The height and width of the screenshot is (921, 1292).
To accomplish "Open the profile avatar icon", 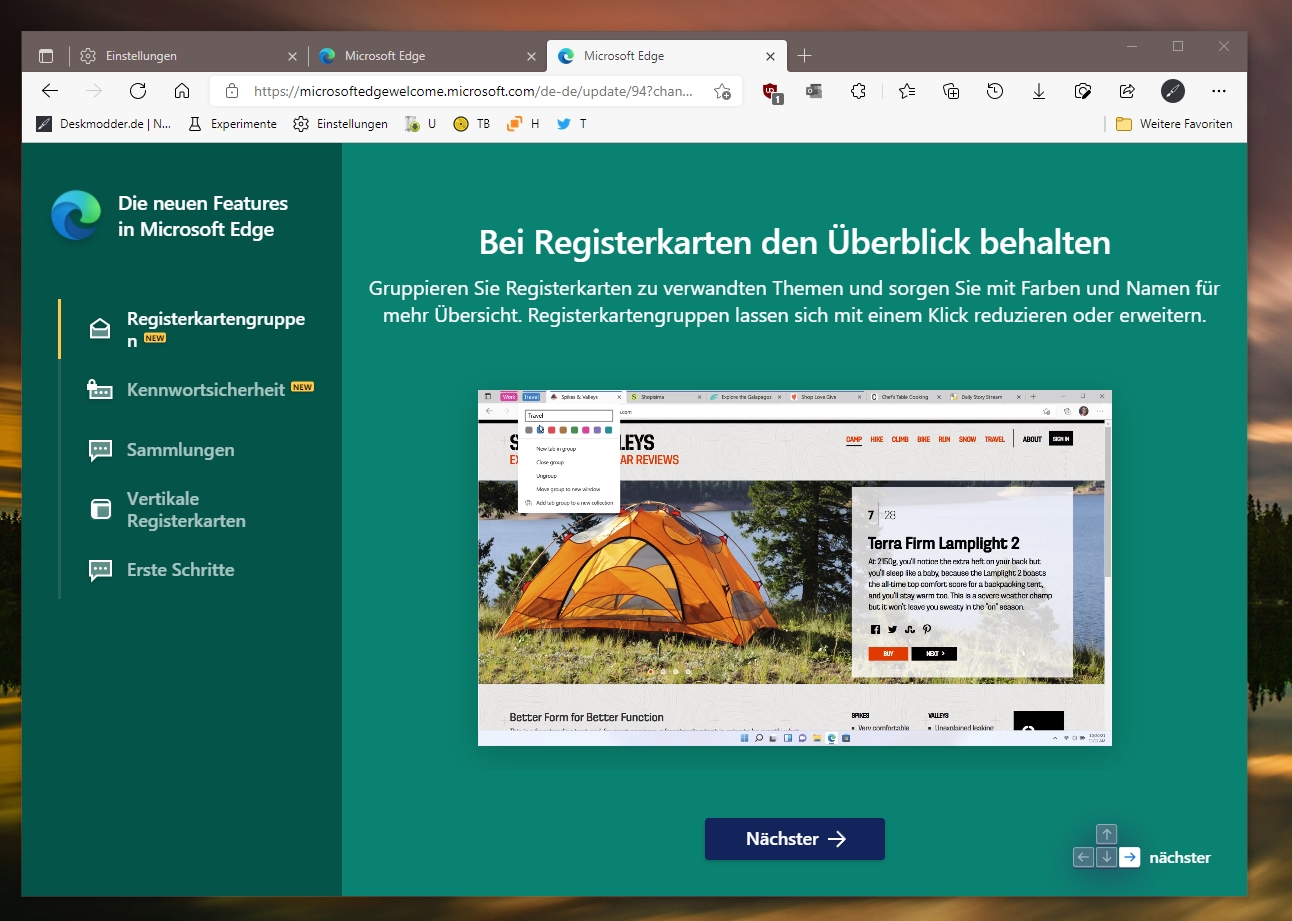I will [x=1173, y=91].
